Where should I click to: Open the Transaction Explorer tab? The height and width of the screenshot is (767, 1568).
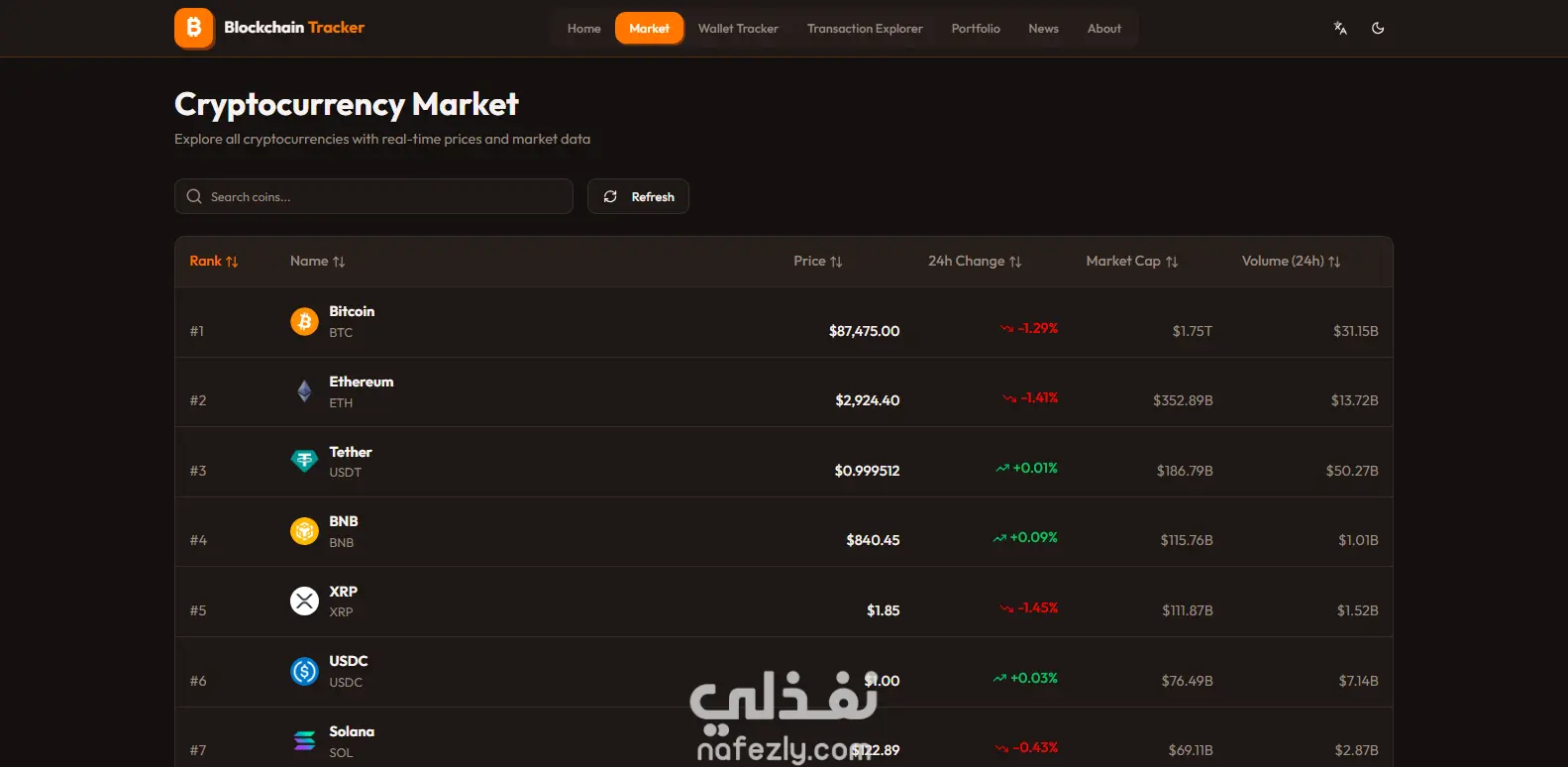click(865, 29)
